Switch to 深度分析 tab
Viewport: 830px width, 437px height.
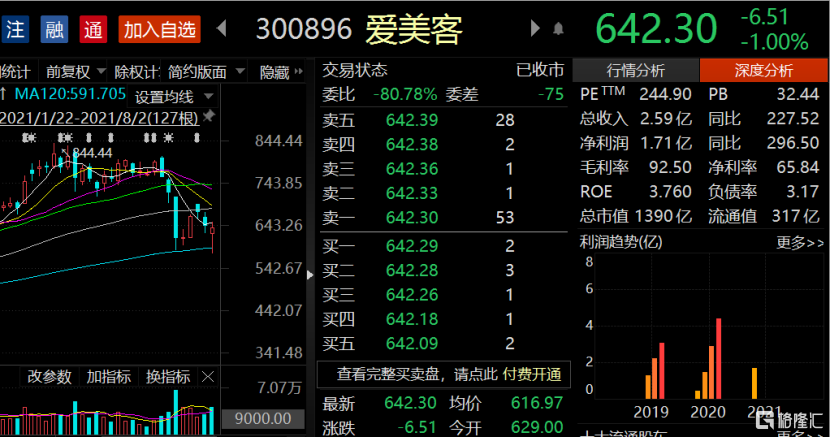[763, 70]
